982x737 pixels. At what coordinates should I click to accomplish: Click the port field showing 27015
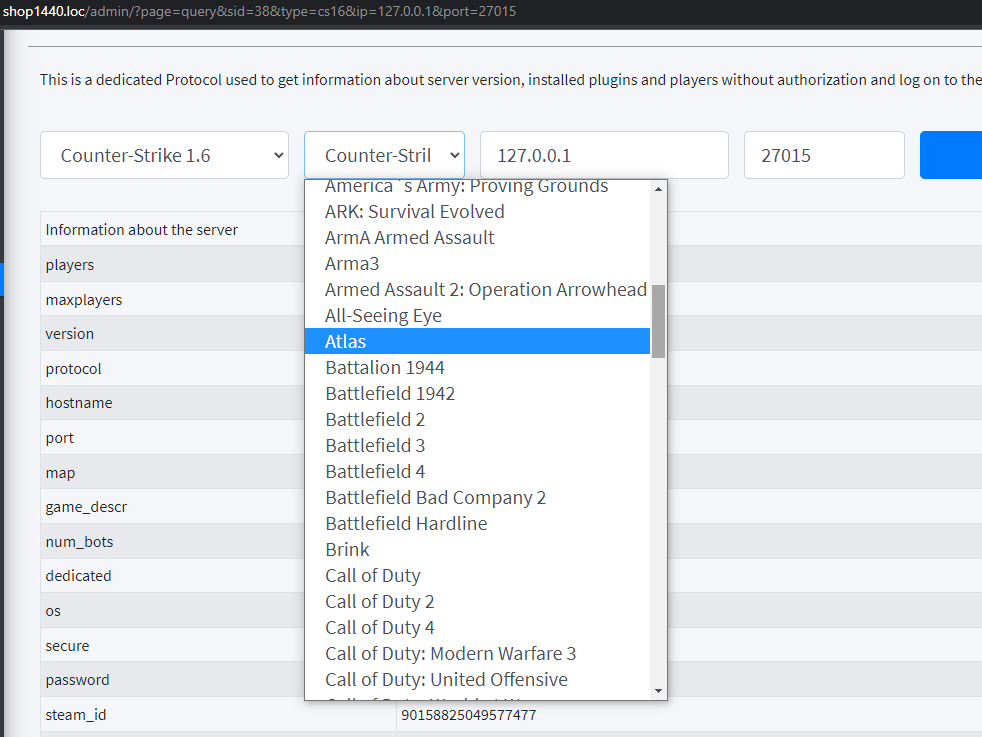pyautogui.click(x=824, y=155)
